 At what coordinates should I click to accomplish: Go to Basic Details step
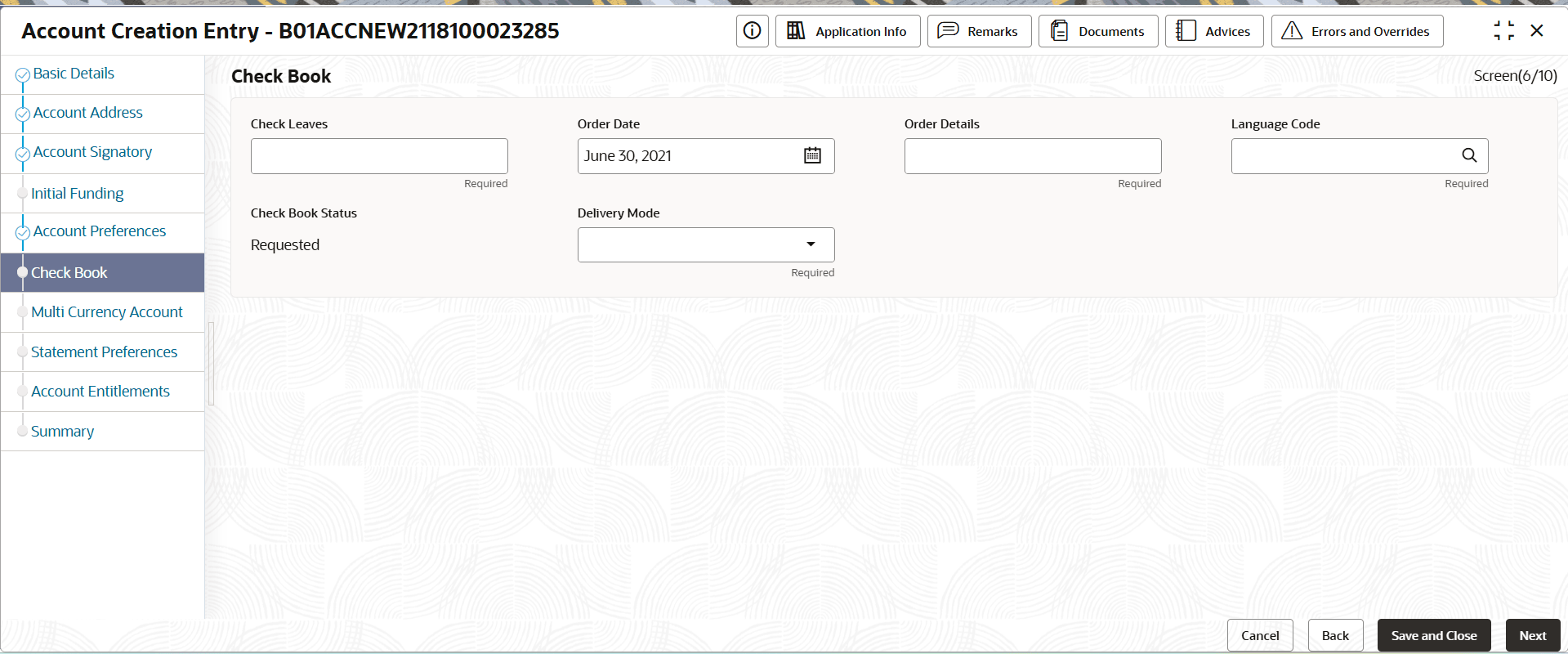click(x=102, y=74)
